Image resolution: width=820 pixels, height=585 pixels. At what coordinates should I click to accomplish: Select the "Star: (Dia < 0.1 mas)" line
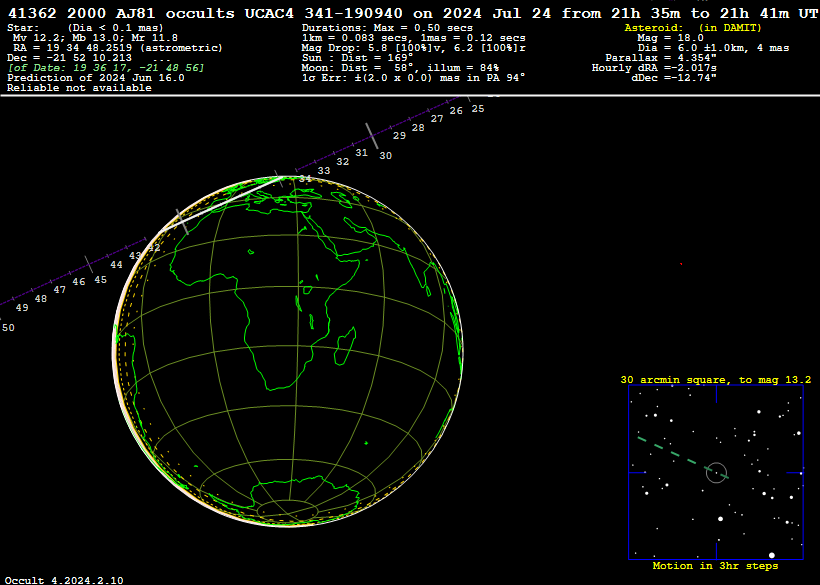pyautogui.click(x=85, y=28)
